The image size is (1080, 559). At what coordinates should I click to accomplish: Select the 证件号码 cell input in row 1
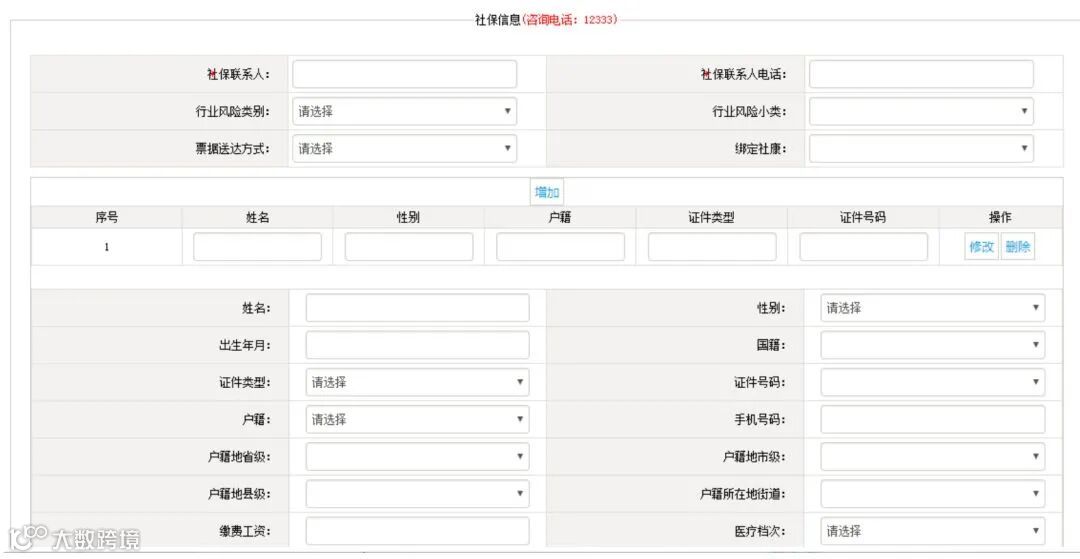tap(864, 247)
